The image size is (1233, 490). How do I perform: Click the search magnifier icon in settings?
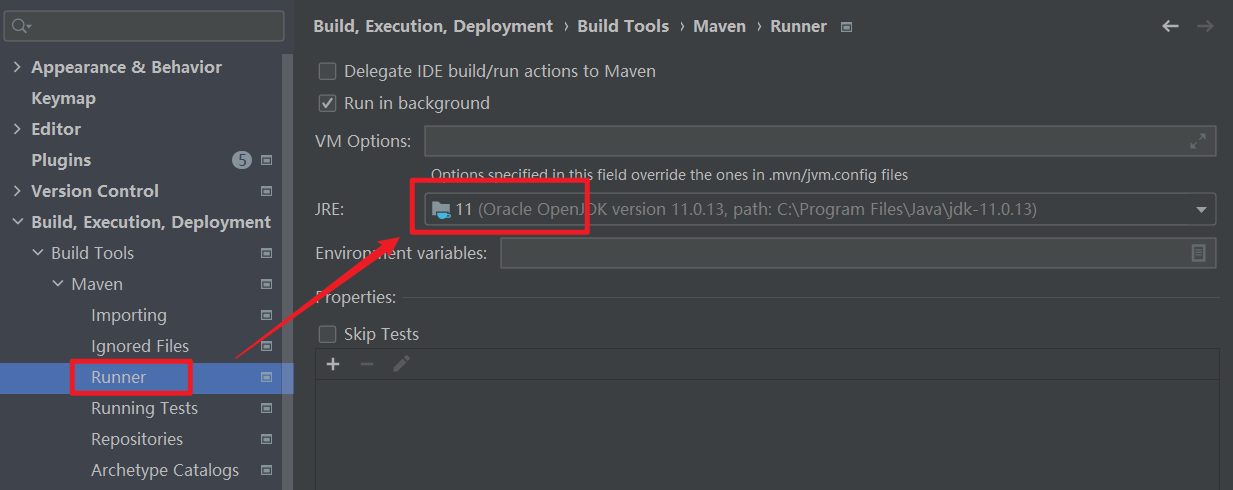pos(22,25)
